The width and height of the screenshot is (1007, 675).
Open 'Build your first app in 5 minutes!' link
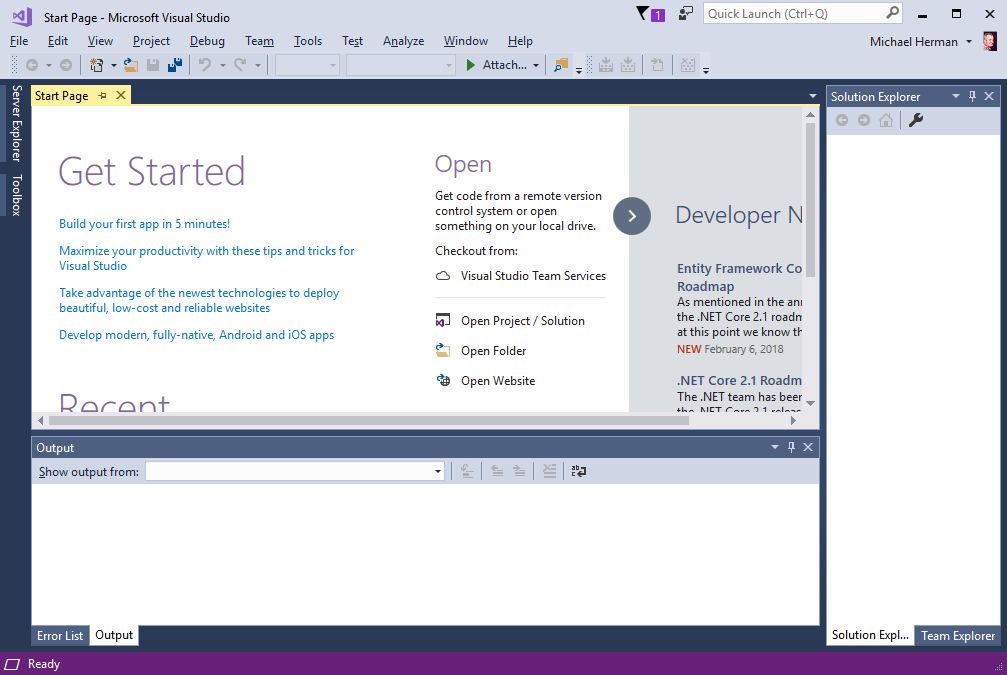pyautogui.click(x=144, y=224)
